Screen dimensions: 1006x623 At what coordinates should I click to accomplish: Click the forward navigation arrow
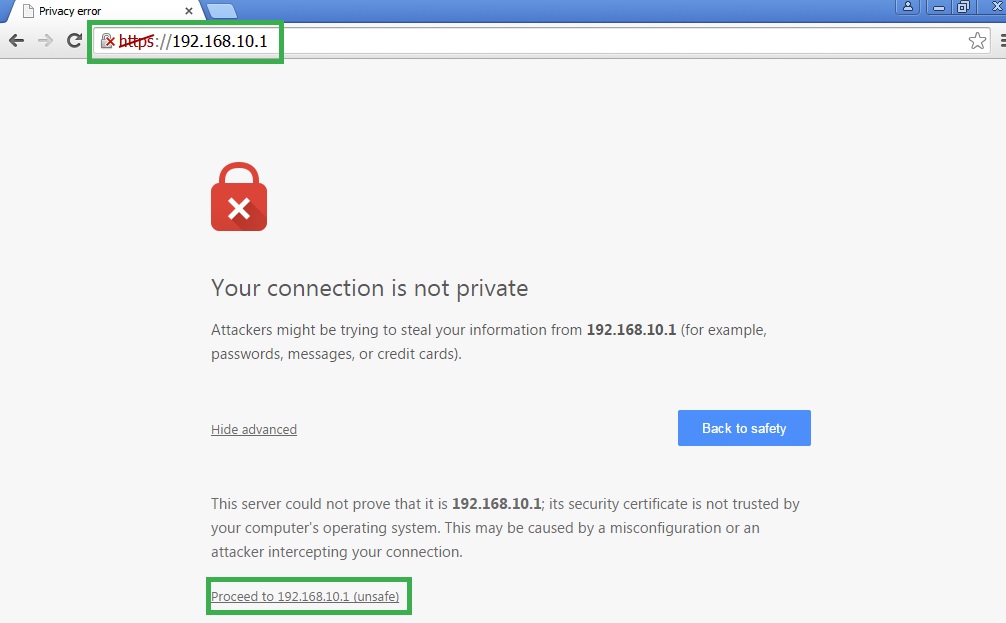coord(45,40)
